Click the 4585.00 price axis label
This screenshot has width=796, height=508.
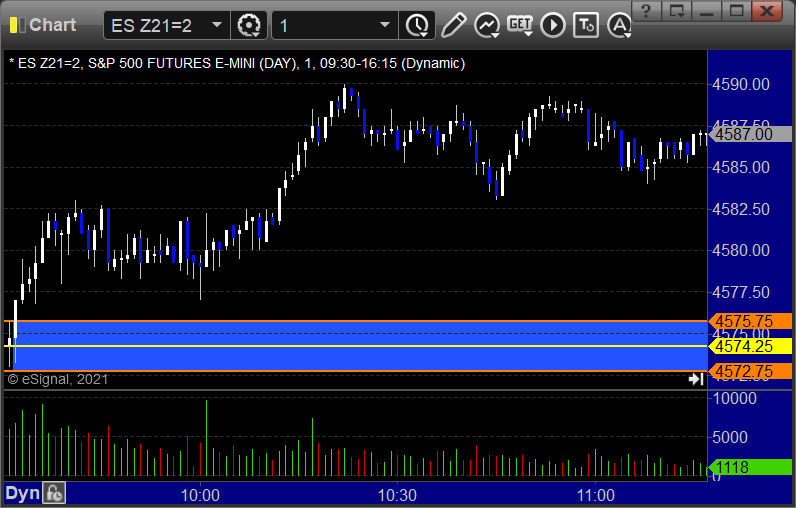pyautogui.click(x=741, y=167)
